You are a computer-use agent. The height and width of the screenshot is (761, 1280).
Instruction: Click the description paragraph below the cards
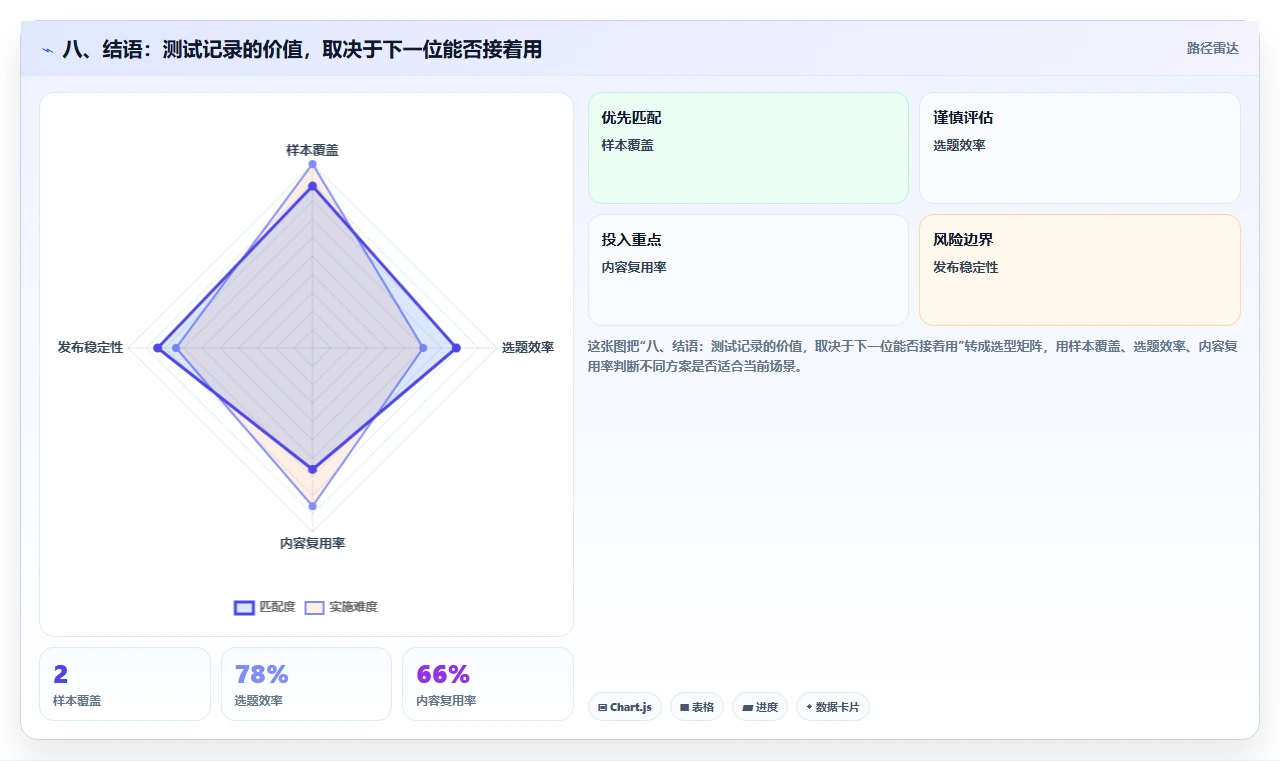914,356
